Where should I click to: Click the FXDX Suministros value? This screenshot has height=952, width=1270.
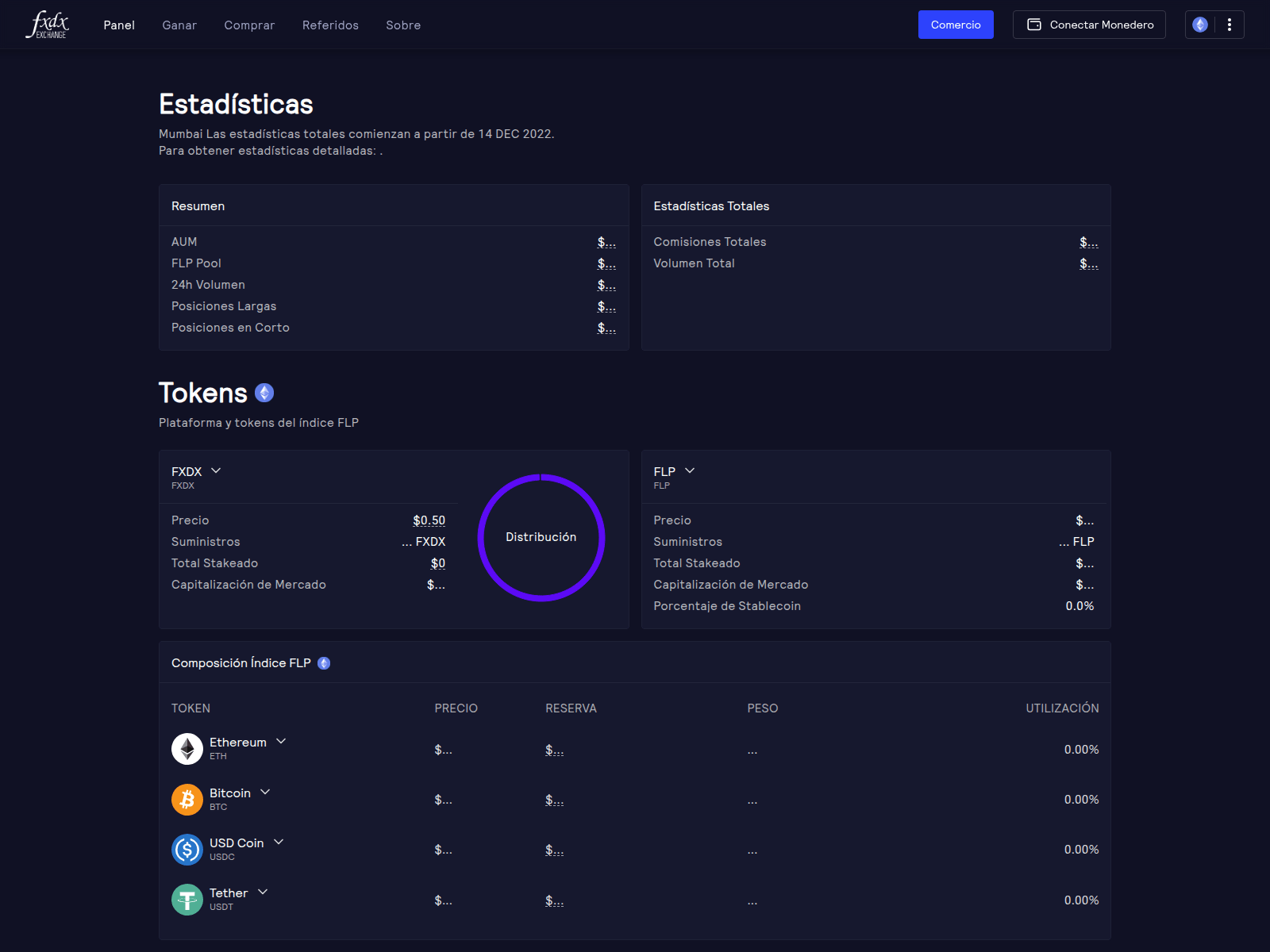(x=424, y=542)
